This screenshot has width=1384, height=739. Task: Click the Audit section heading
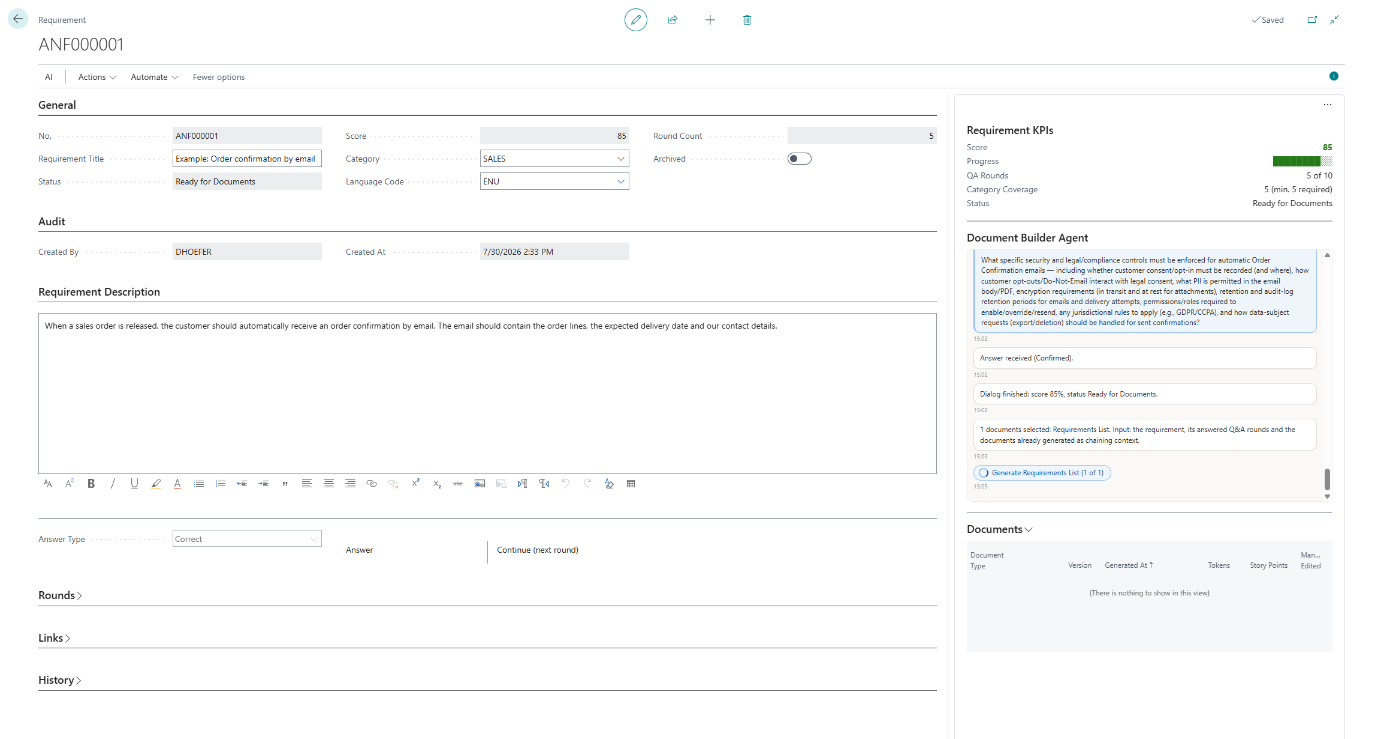(x=52, y=222)
